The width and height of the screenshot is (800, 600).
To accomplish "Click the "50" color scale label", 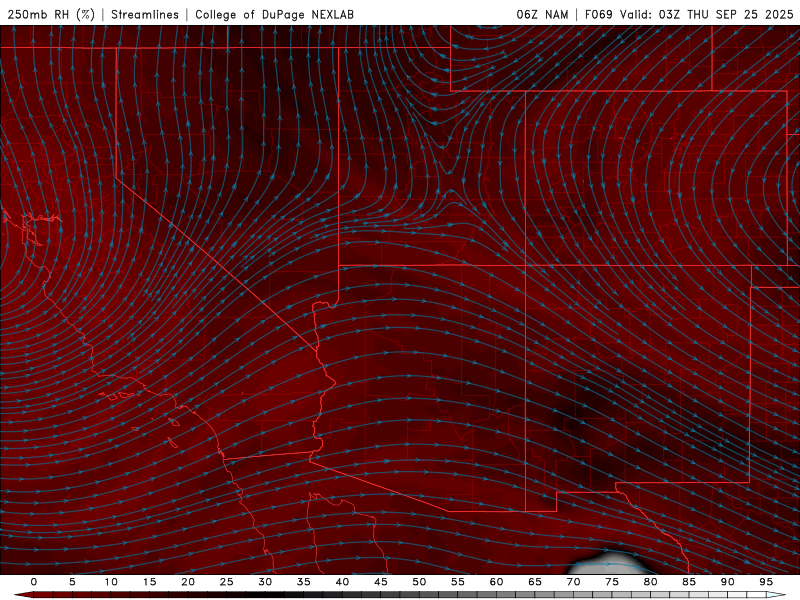I will tap(419, 582).
